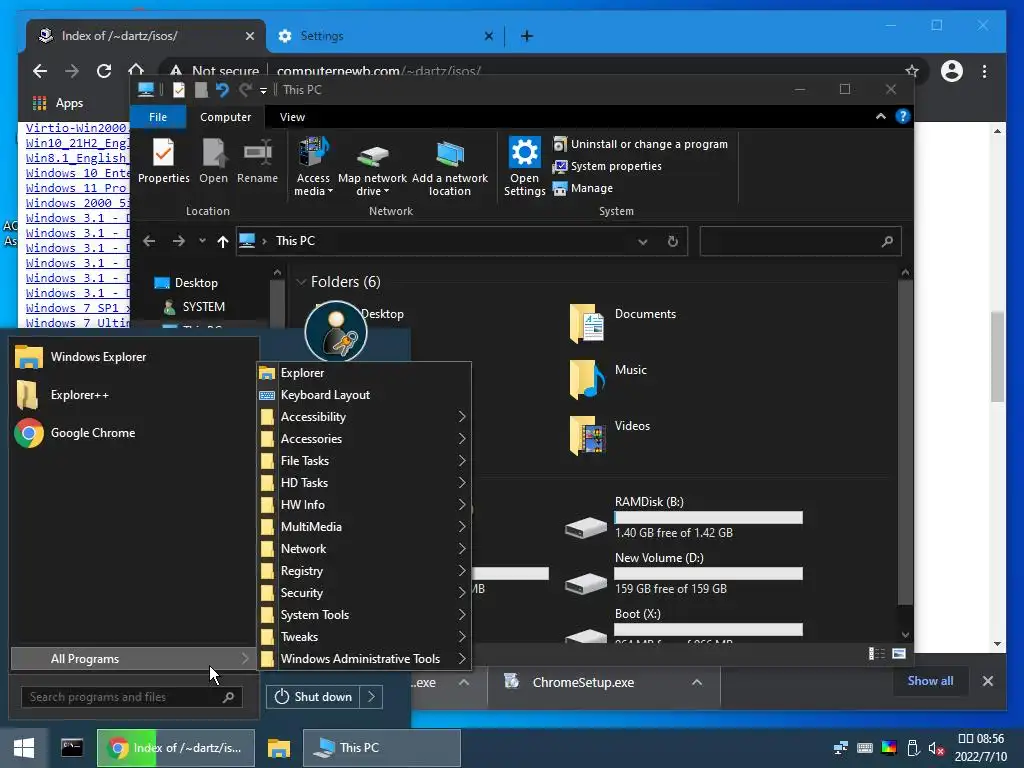Image resolution: width=1024 pixels, height=768 pixels.
Task: Switch to large icons view layout icon
Action: tap(899, 654)
